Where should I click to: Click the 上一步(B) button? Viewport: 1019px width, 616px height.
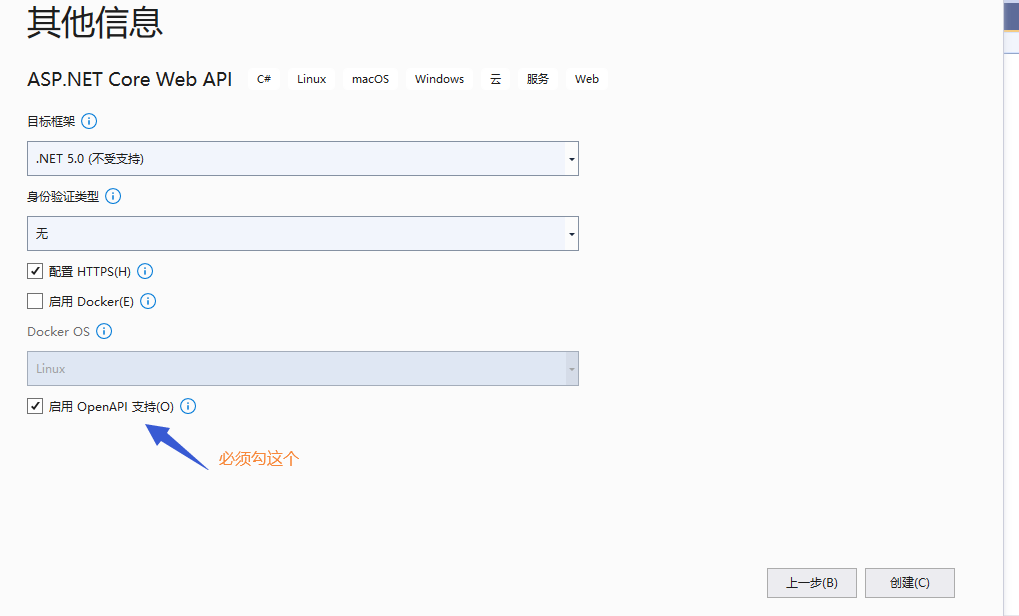pos(812,583)
